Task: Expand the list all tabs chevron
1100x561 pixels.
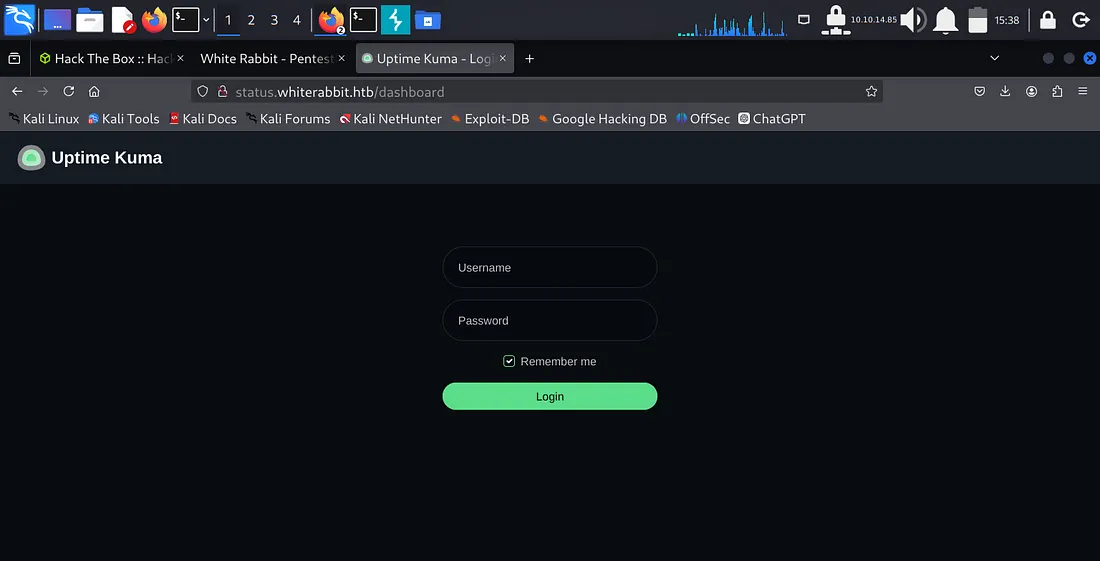Action: point(994,59)
